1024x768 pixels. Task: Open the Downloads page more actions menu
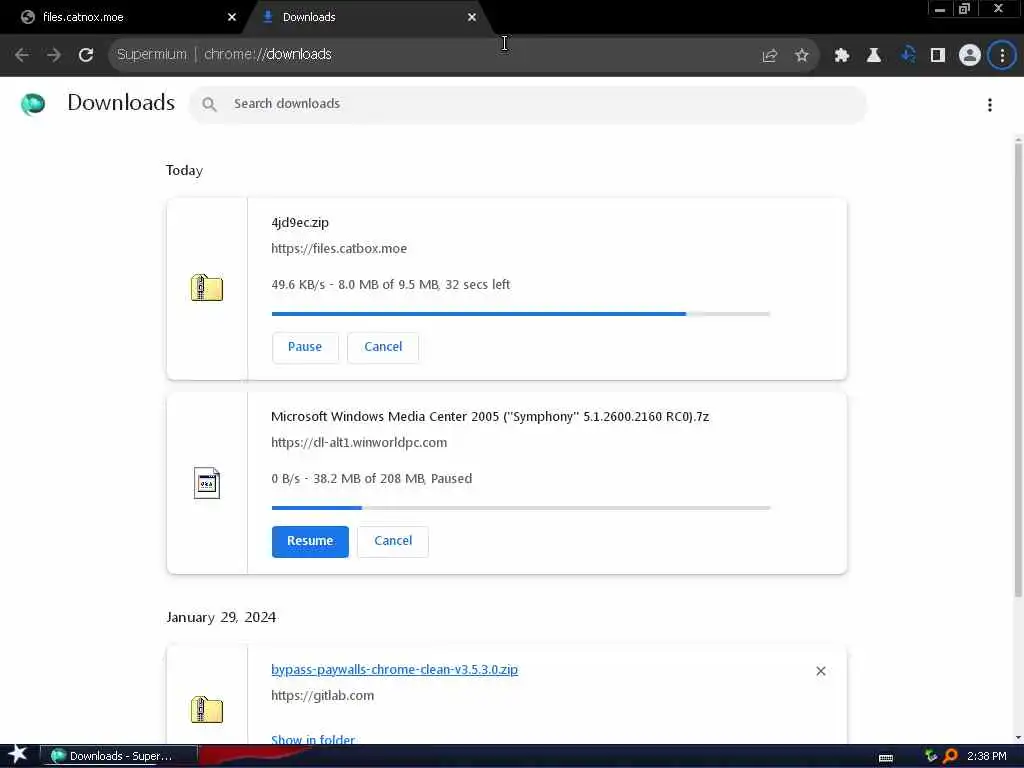(x=990, y=104)
